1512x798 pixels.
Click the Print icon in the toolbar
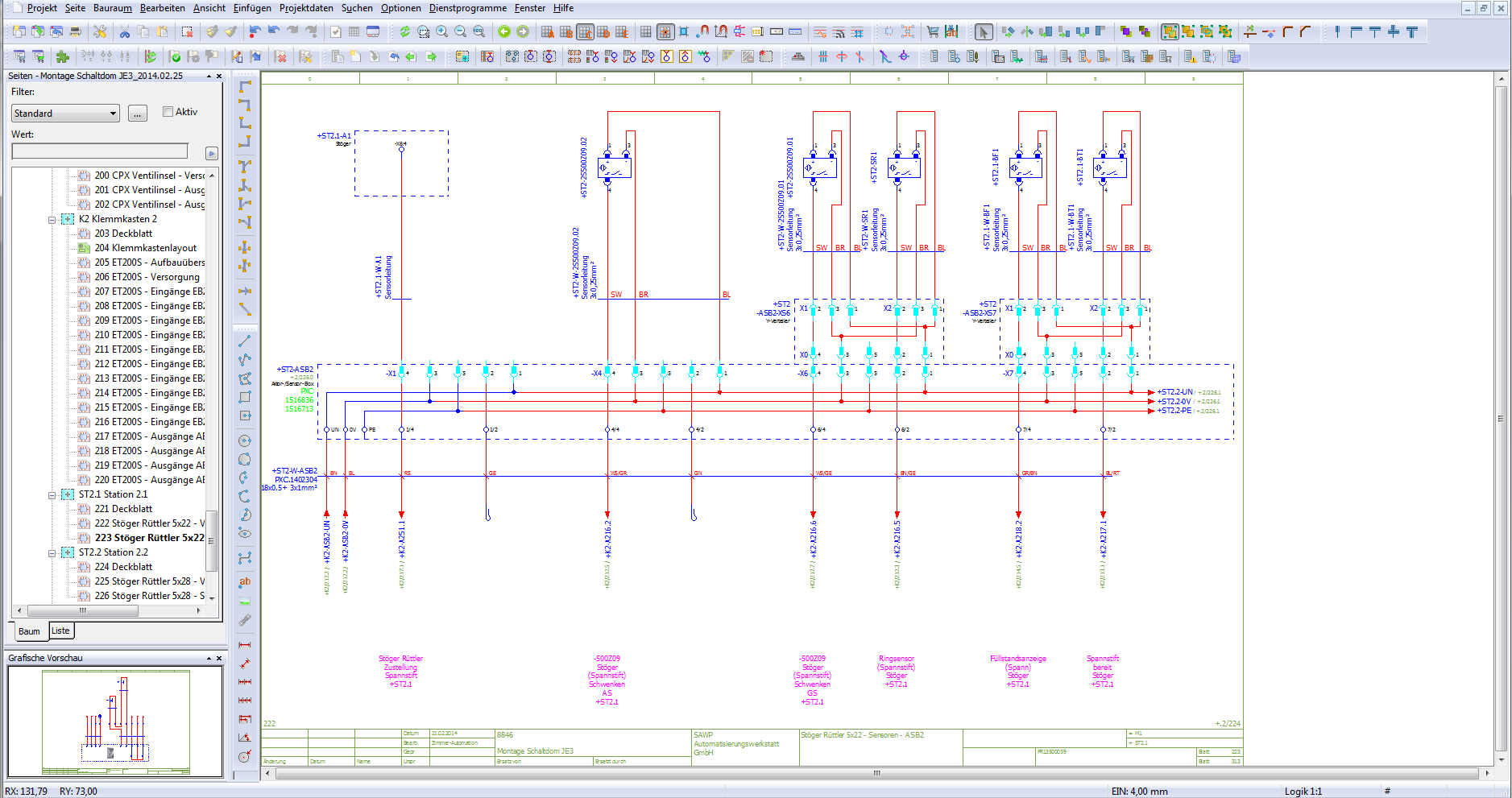[76, 31]
